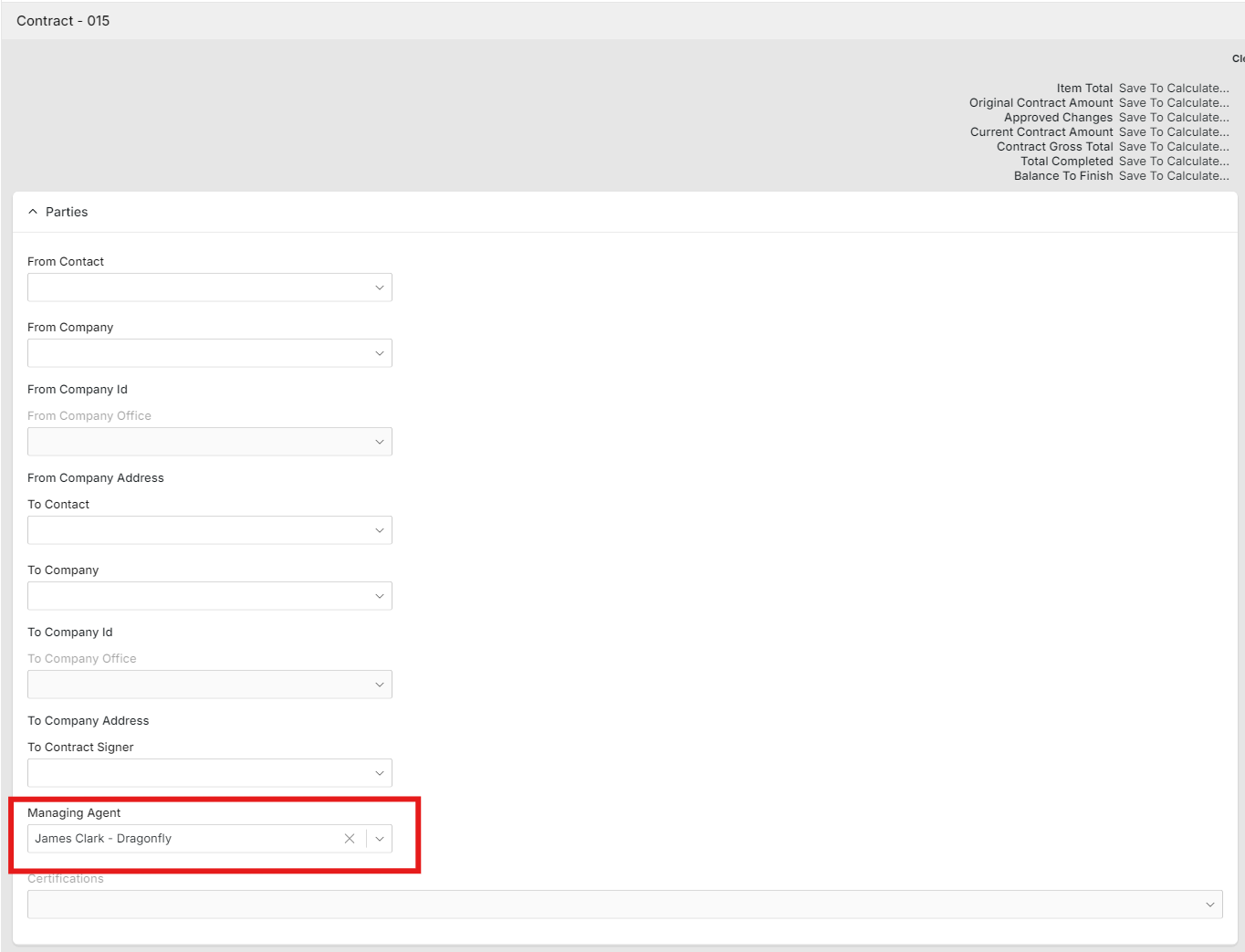Click the To Contact dropdown arrow
The height and width of the screenshot is (952, 1245).
click(380, 530)
